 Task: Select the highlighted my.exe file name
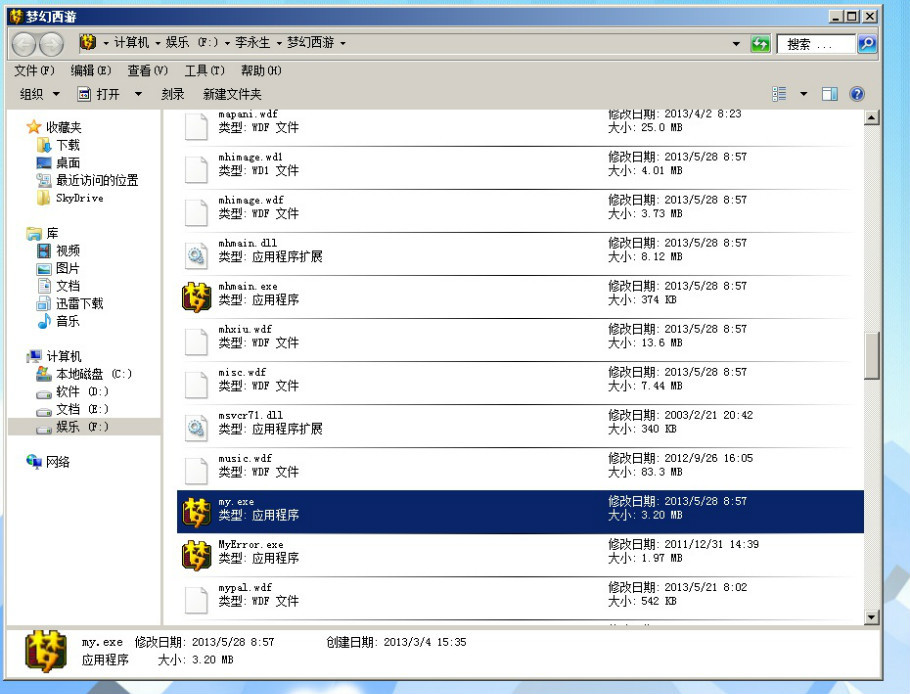236,501
